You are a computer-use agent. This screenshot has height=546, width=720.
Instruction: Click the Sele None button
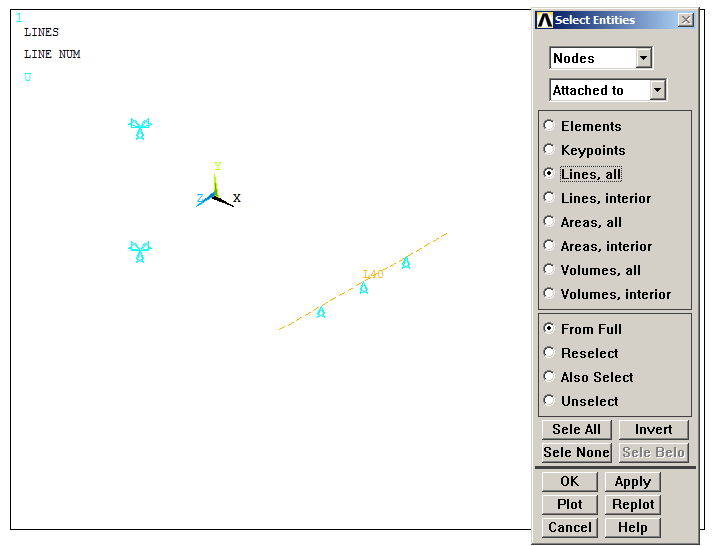(x=576, y=452)
